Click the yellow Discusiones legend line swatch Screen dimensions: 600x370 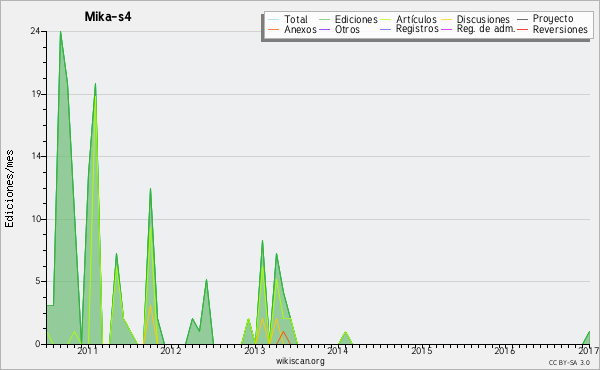(447, 19)
